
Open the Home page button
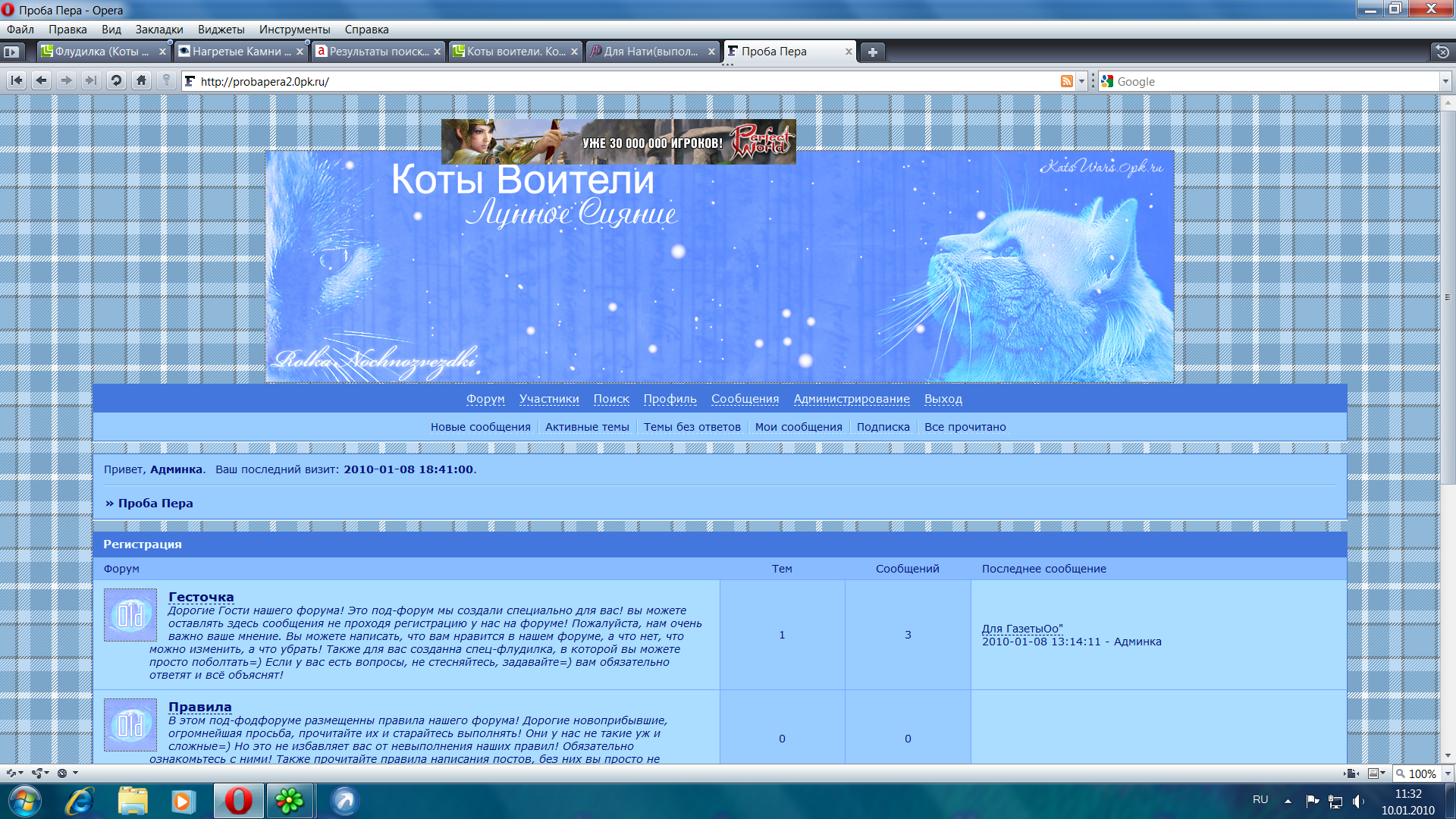(x=141, y=80)
